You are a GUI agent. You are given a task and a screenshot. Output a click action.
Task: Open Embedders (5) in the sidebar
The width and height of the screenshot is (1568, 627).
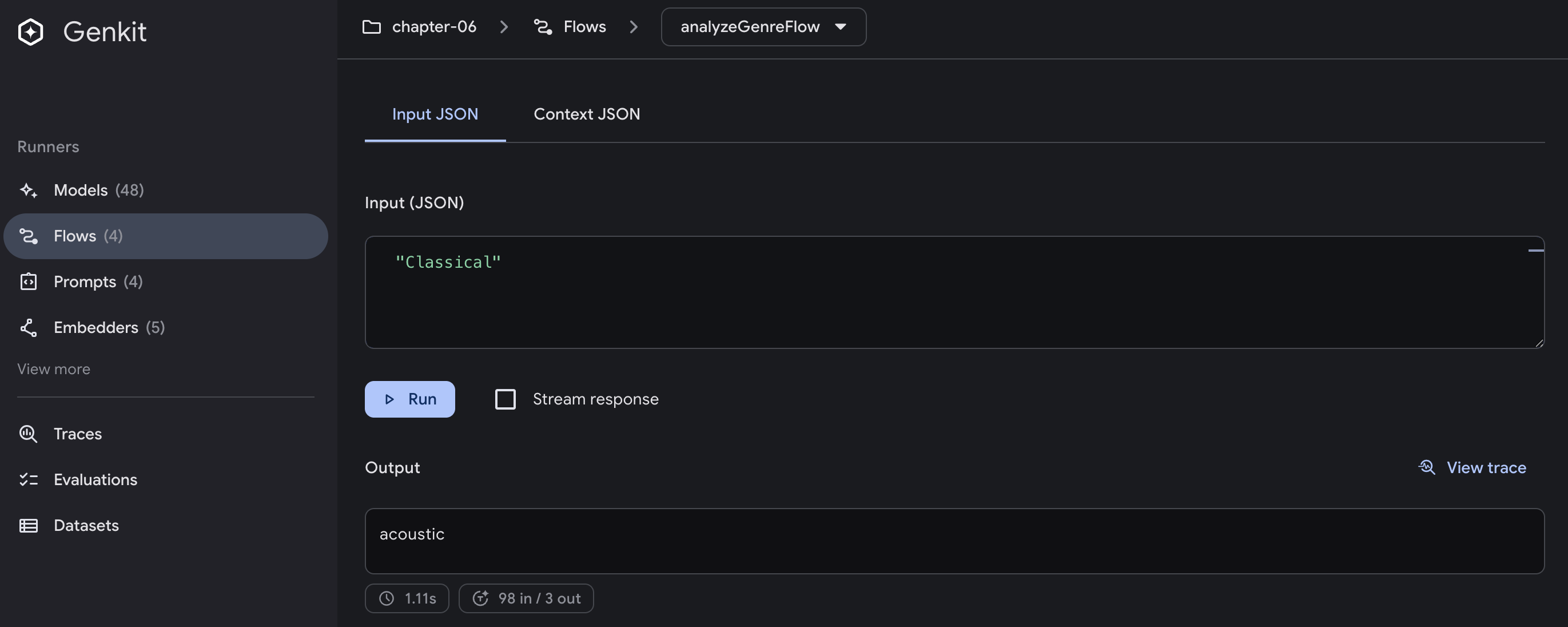(166, 327)
